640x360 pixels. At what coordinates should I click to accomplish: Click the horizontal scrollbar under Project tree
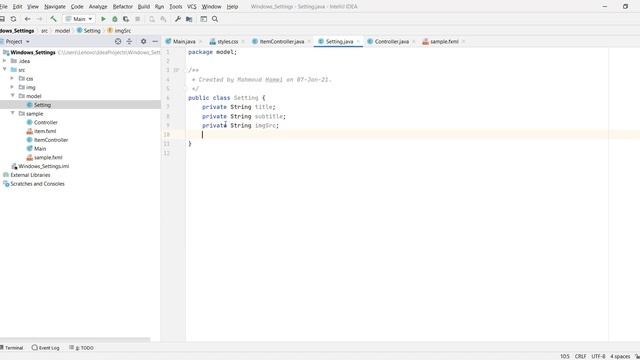pos(75,340)
